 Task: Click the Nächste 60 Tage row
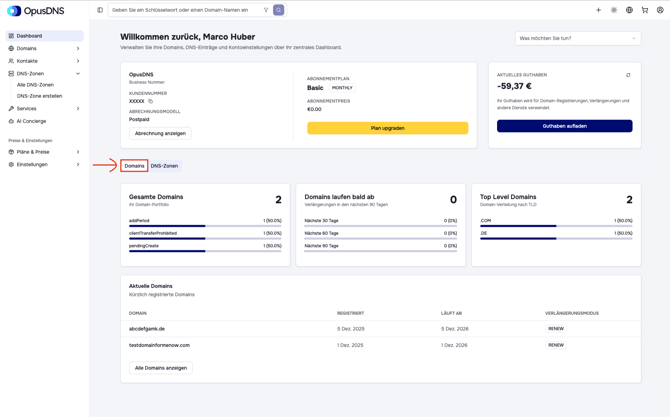tap(380, 233)
